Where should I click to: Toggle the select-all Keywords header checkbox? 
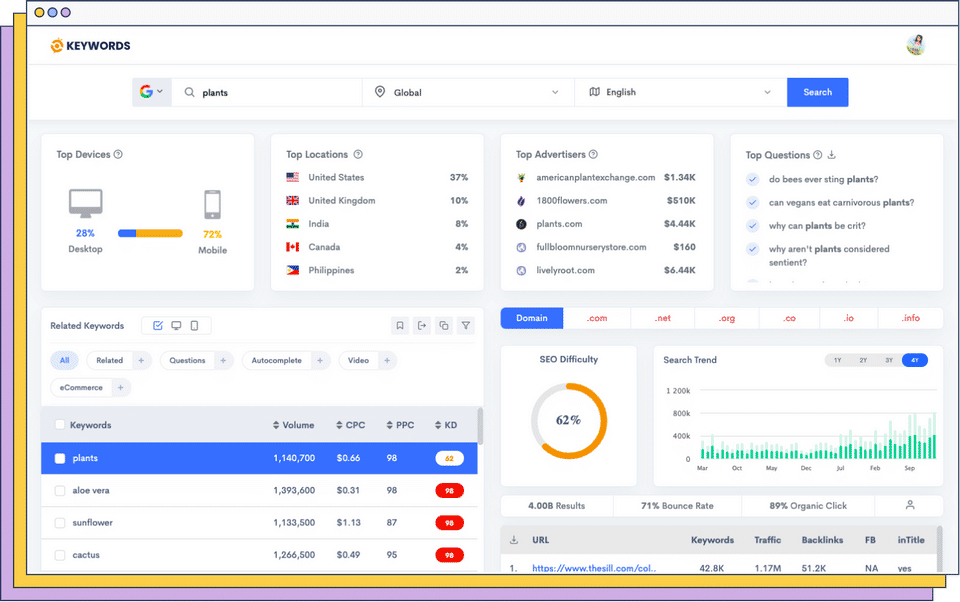(x=59, y=424)
